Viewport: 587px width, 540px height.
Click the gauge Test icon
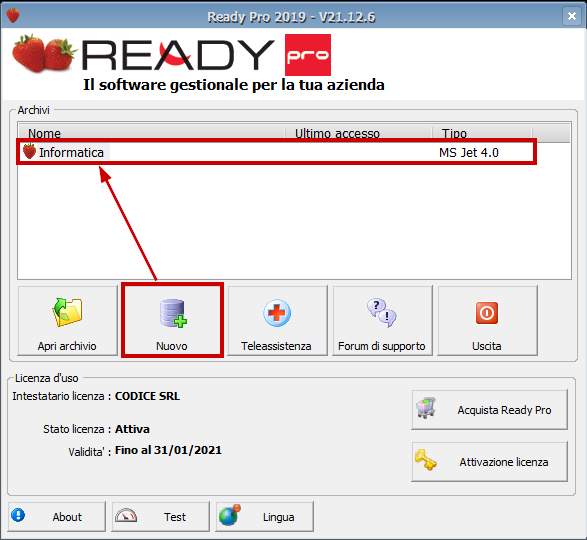pos(126,516)
